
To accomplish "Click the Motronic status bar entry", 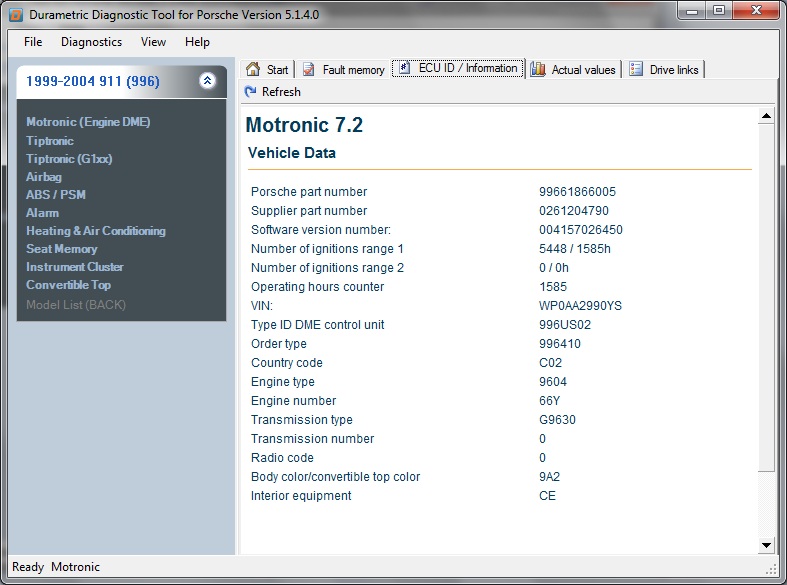I will (x=75, y=567).
